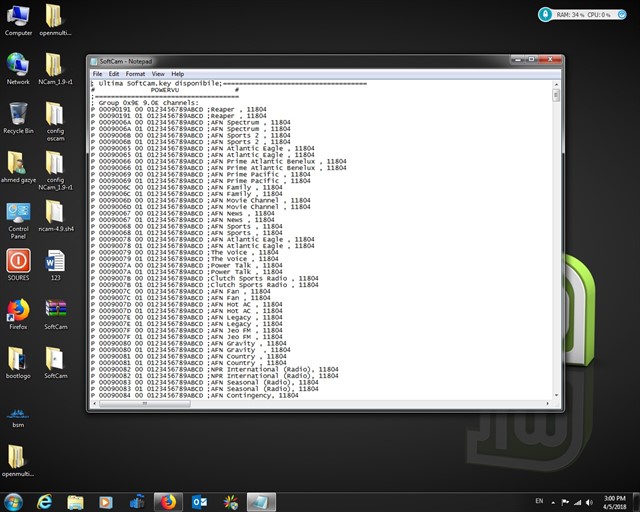Click the 'Ultima SoftCam.key disponibile' line
The width and height of the screenshot is (640, 512).
coord(229,83)
